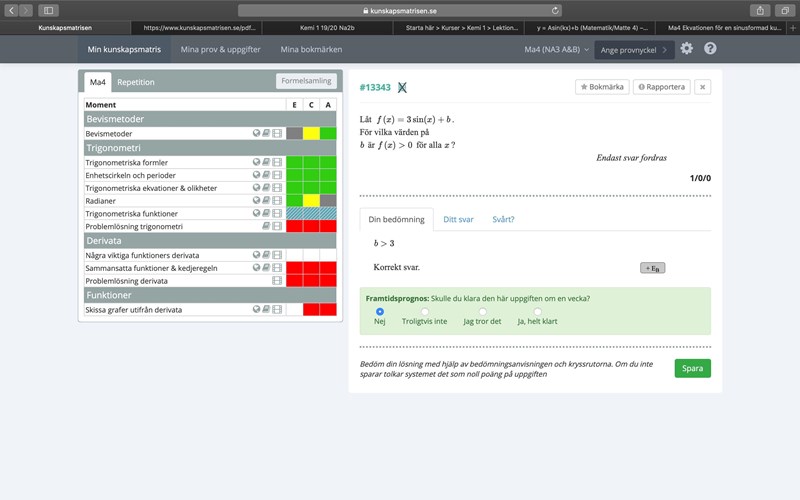The width and height of the screenshot is (800, 500).
Task: Click the help question mark icon
Action: (x=710, y=49)
